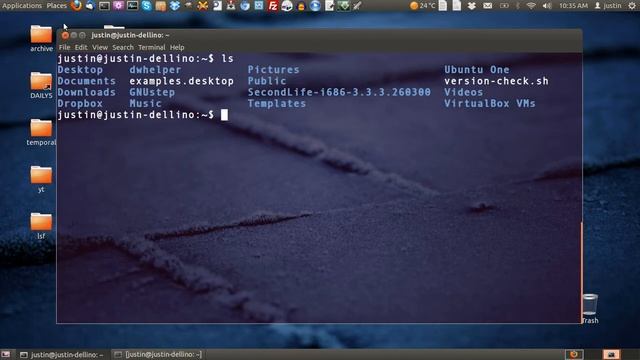Click the Dropbox launcher icon in panel
This screenshot has height=360, width=640.
click(x=175, y=6)
